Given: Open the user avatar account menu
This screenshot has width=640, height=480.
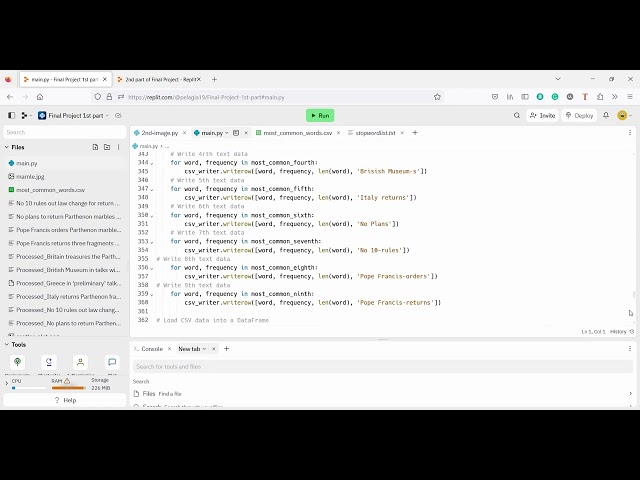Looking at the screenshot, I should point(622,116).
